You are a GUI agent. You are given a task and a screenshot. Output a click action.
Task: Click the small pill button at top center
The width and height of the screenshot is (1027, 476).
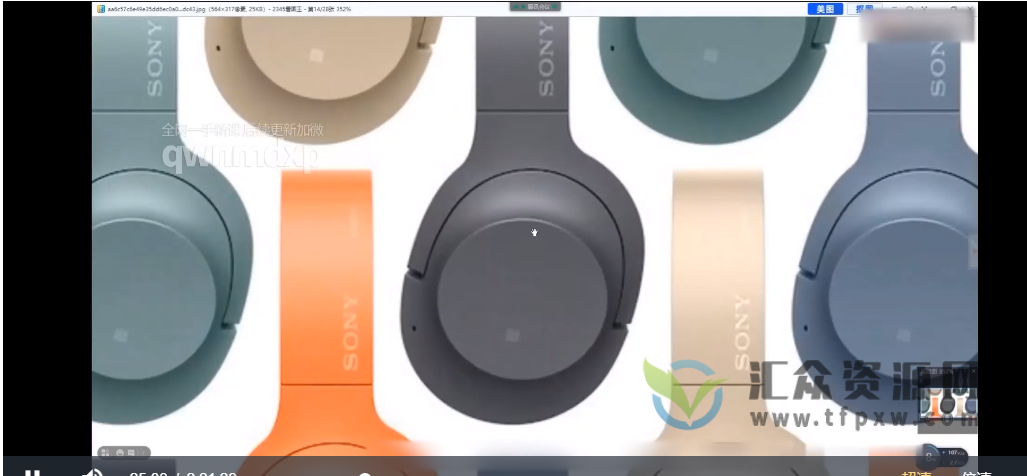(534, 6)
